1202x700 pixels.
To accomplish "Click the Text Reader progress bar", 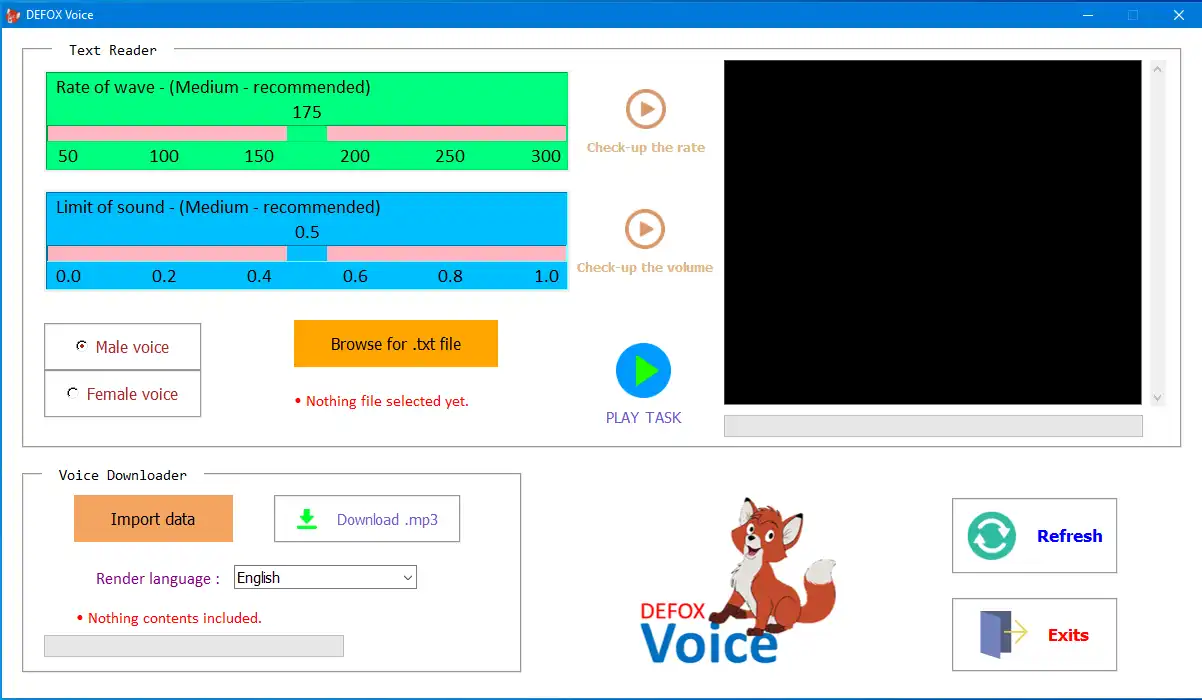I will [933, 426].
